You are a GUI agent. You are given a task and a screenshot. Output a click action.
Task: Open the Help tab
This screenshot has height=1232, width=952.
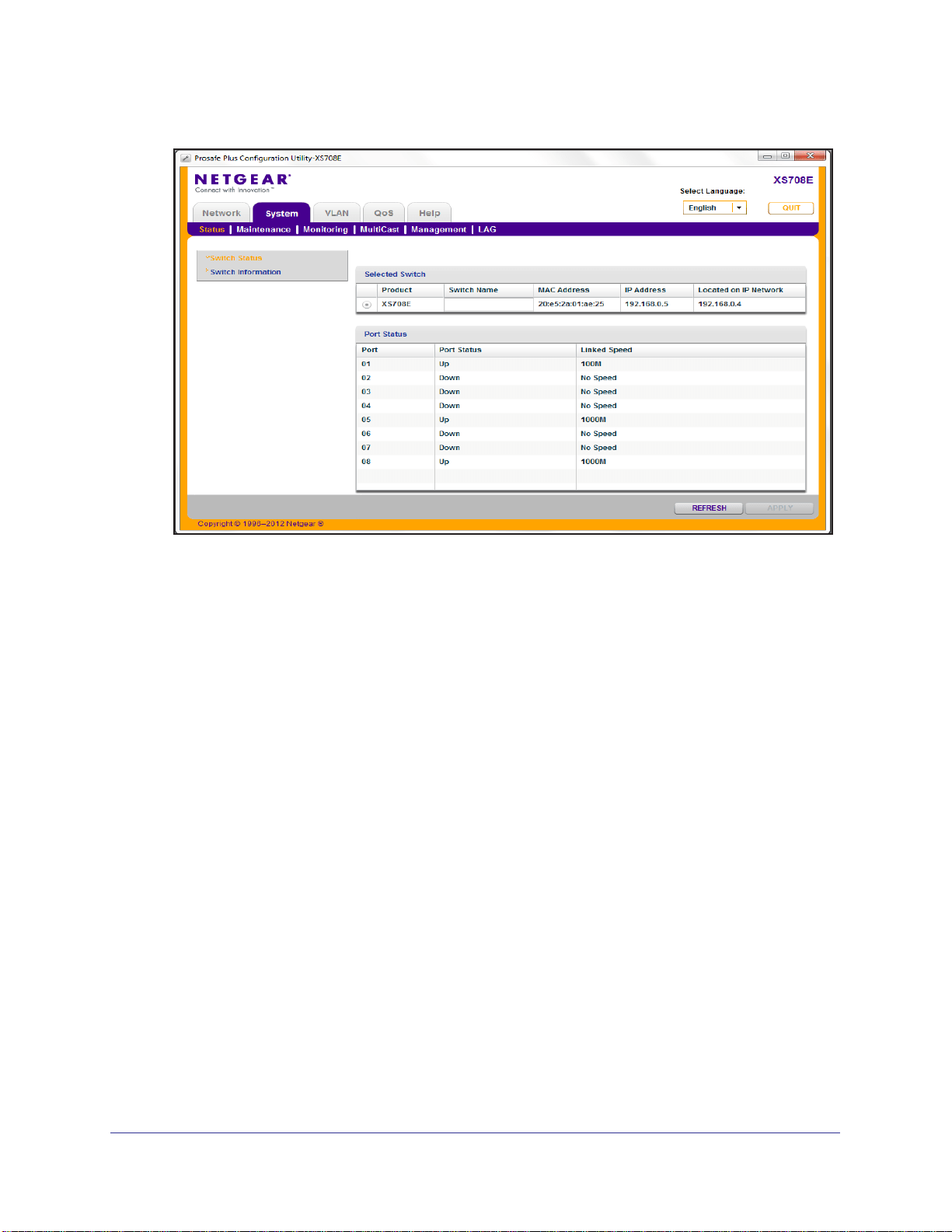click(429, 213)
